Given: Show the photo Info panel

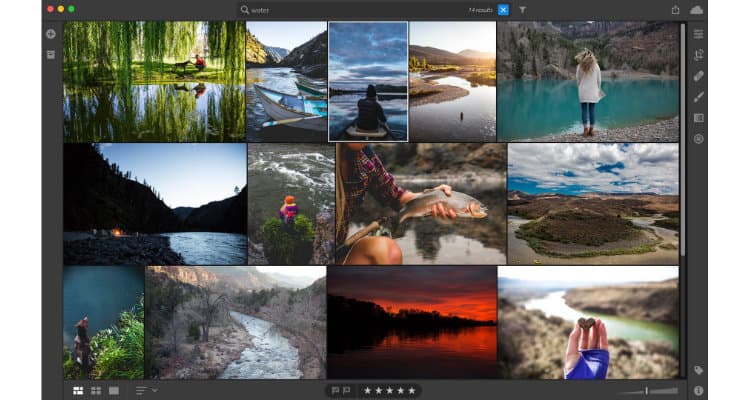Looking at the screenshot, I should coord(698,390).
